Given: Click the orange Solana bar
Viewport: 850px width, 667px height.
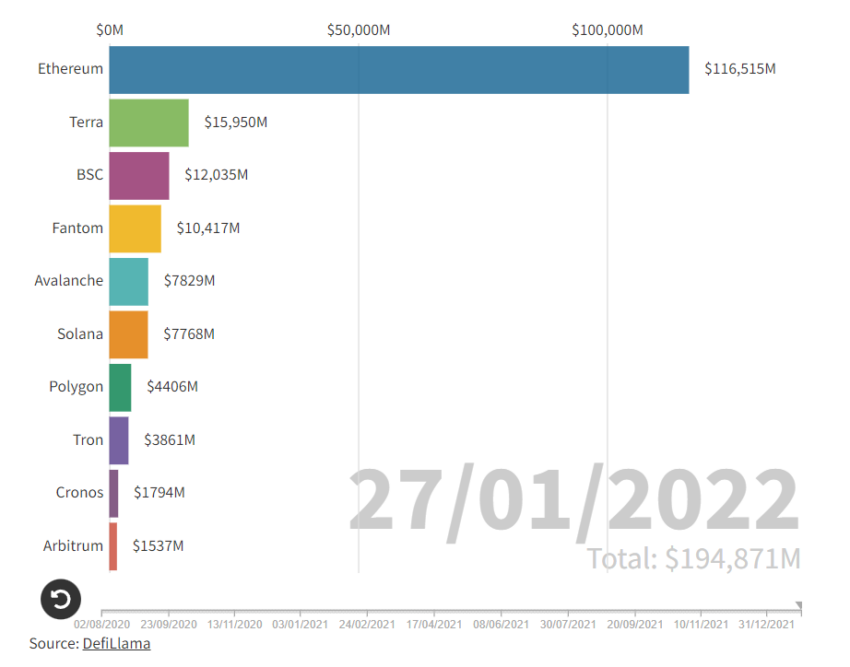Looking at the screenshot, I should coord(128,335).
